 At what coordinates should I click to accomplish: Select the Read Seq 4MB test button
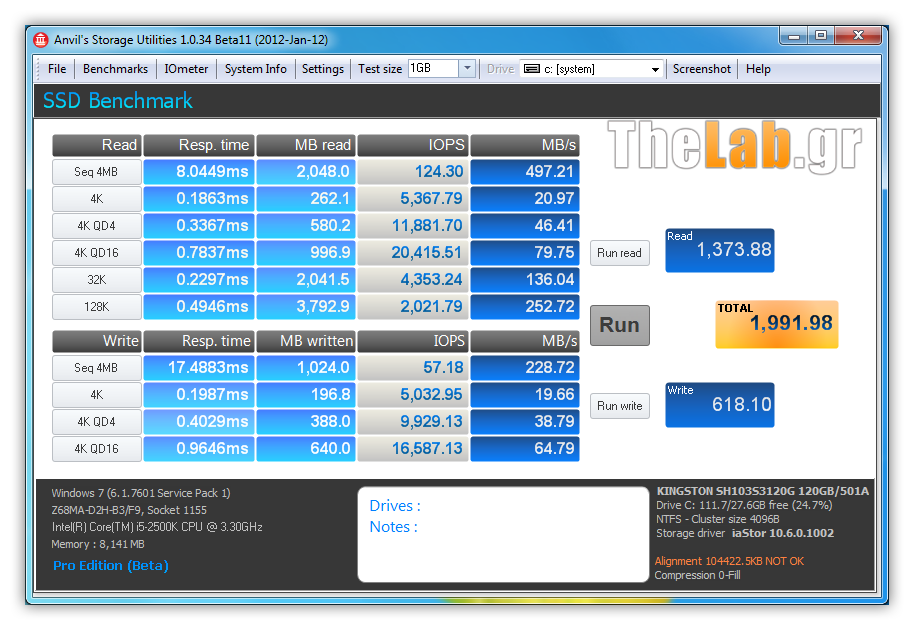click(x=96, y=172)
